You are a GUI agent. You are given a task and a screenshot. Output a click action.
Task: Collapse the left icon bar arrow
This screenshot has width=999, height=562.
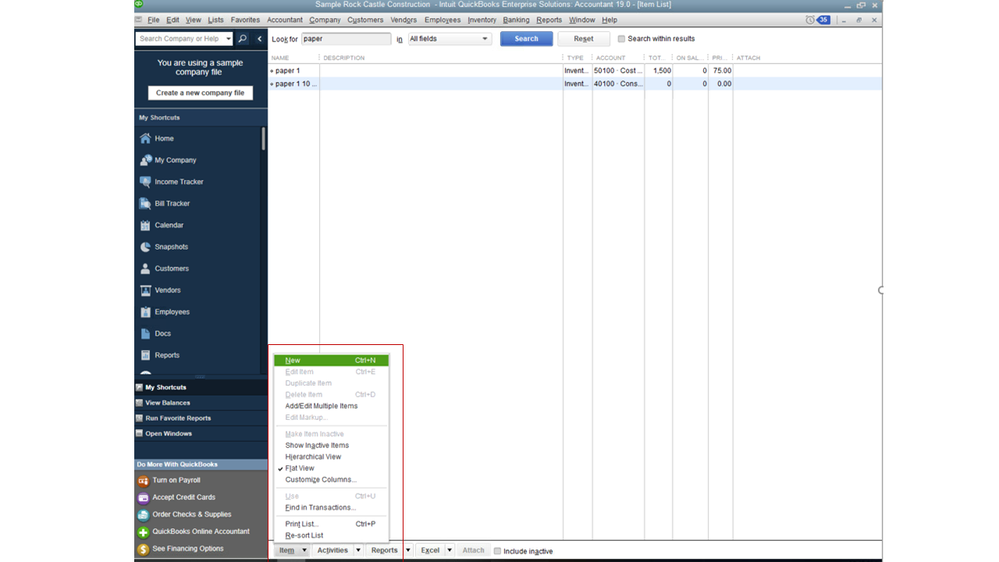[259, 39]
